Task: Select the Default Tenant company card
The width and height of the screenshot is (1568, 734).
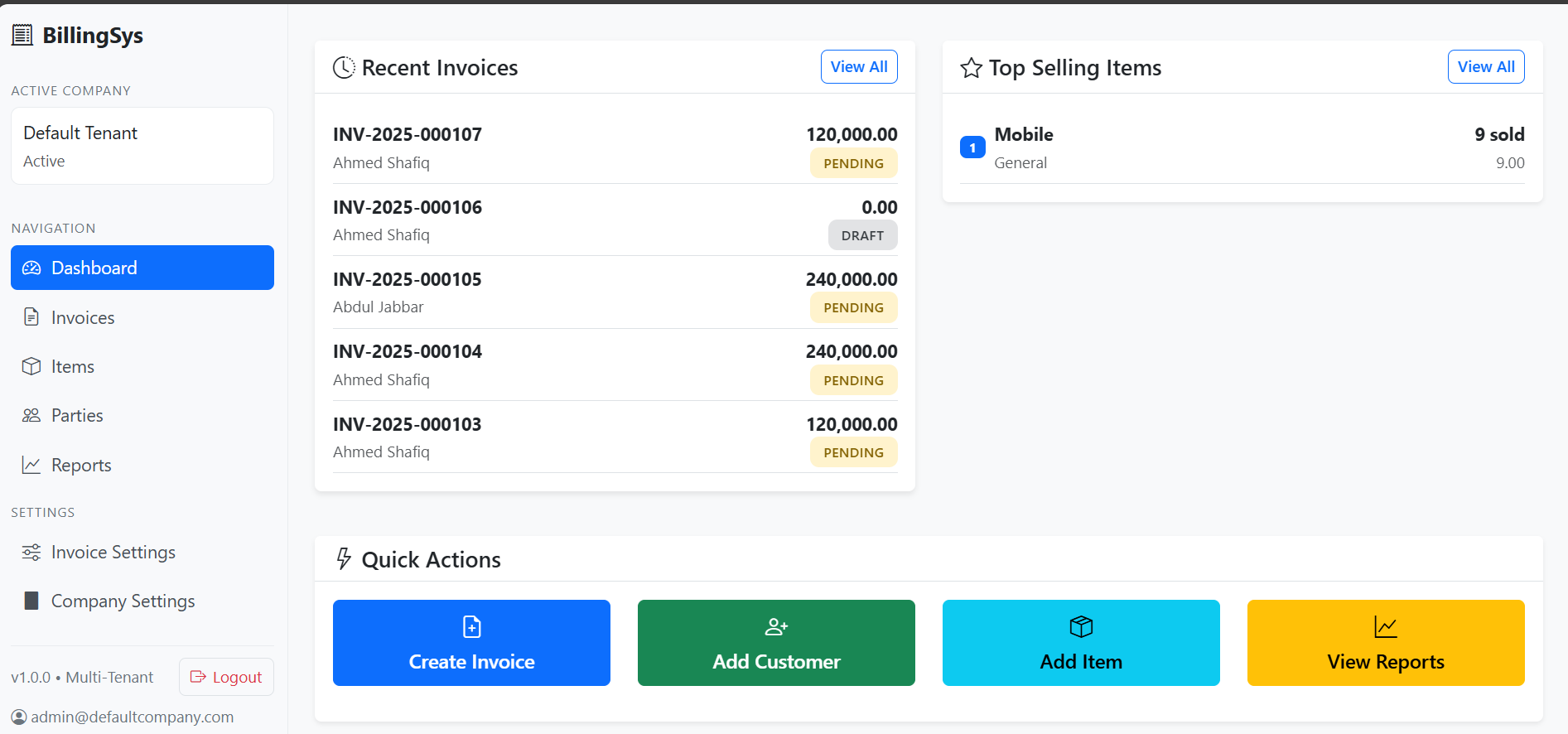Action: [x=142, y=146]
